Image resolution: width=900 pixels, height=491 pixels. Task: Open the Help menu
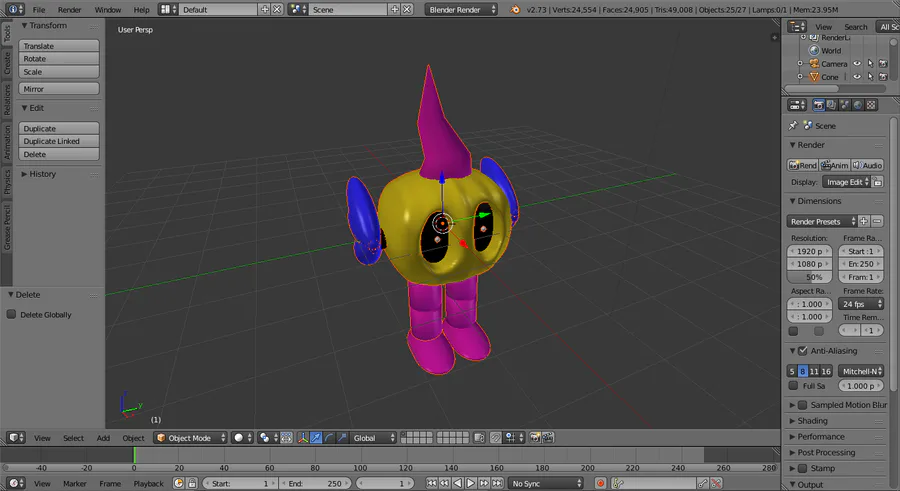[x=141, y=9]
